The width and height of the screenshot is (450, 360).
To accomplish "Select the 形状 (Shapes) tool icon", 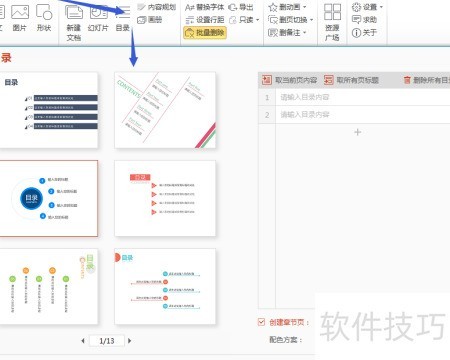I will (x=44, y=12).
